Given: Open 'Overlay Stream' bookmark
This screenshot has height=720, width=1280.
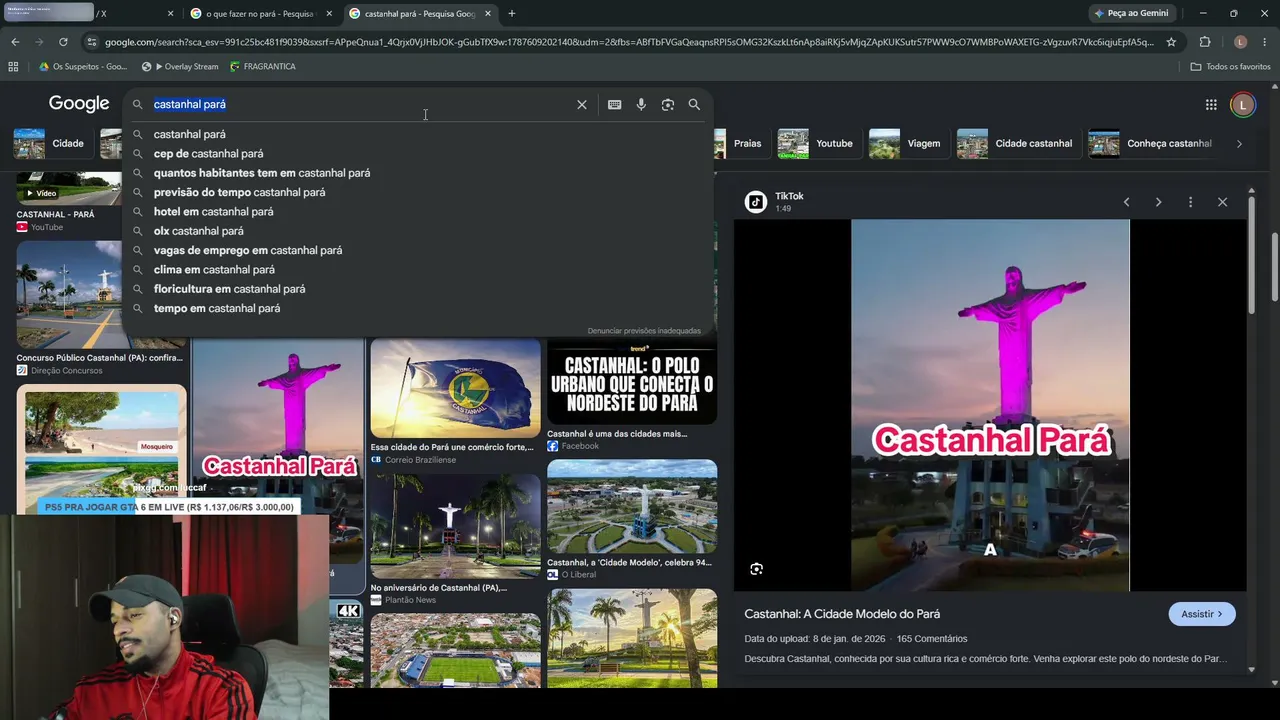Looking at the screenshot, I should [180, 66].
